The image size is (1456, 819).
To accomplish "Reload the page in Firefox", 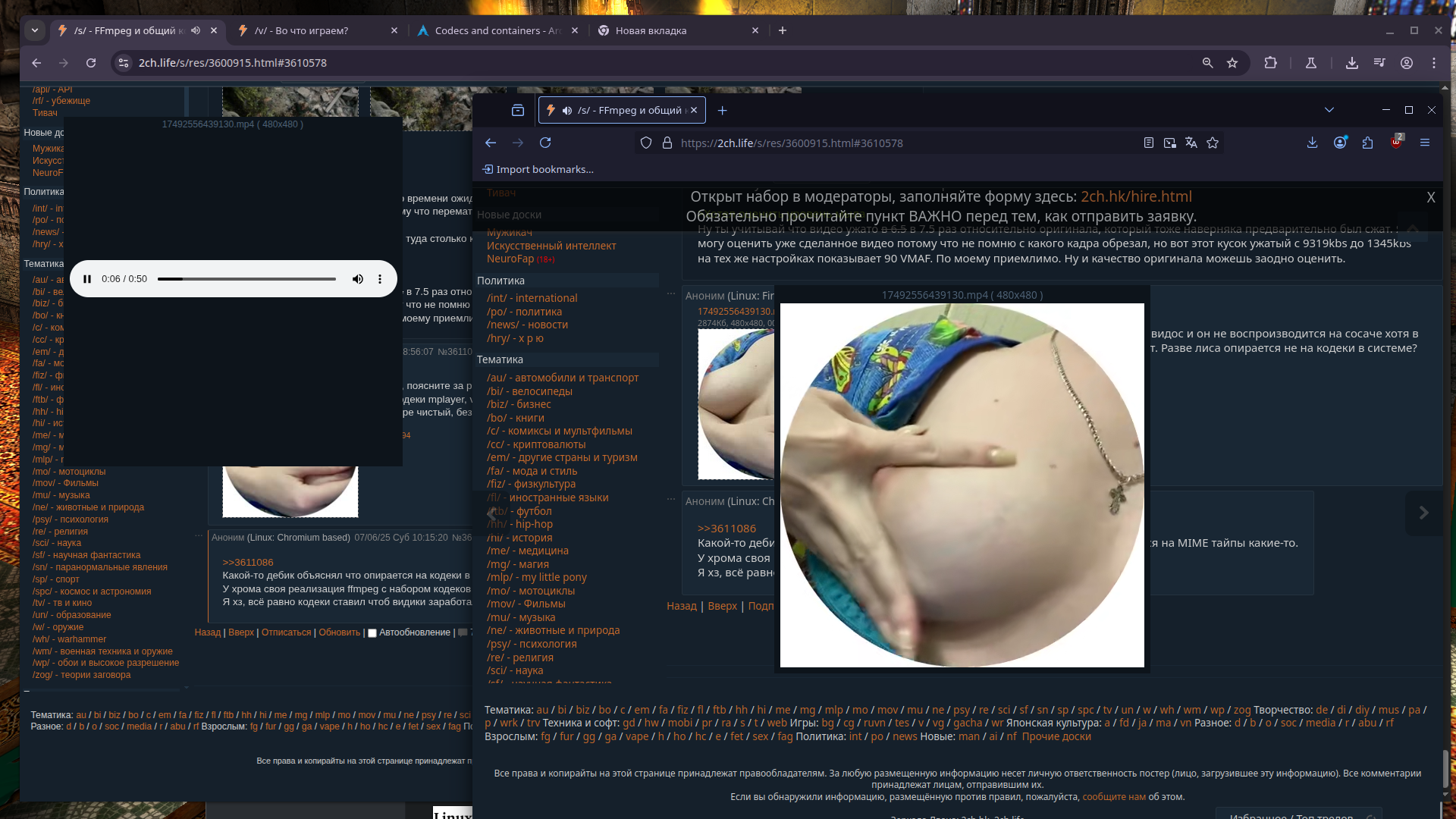I will click(x=545, y=143).
